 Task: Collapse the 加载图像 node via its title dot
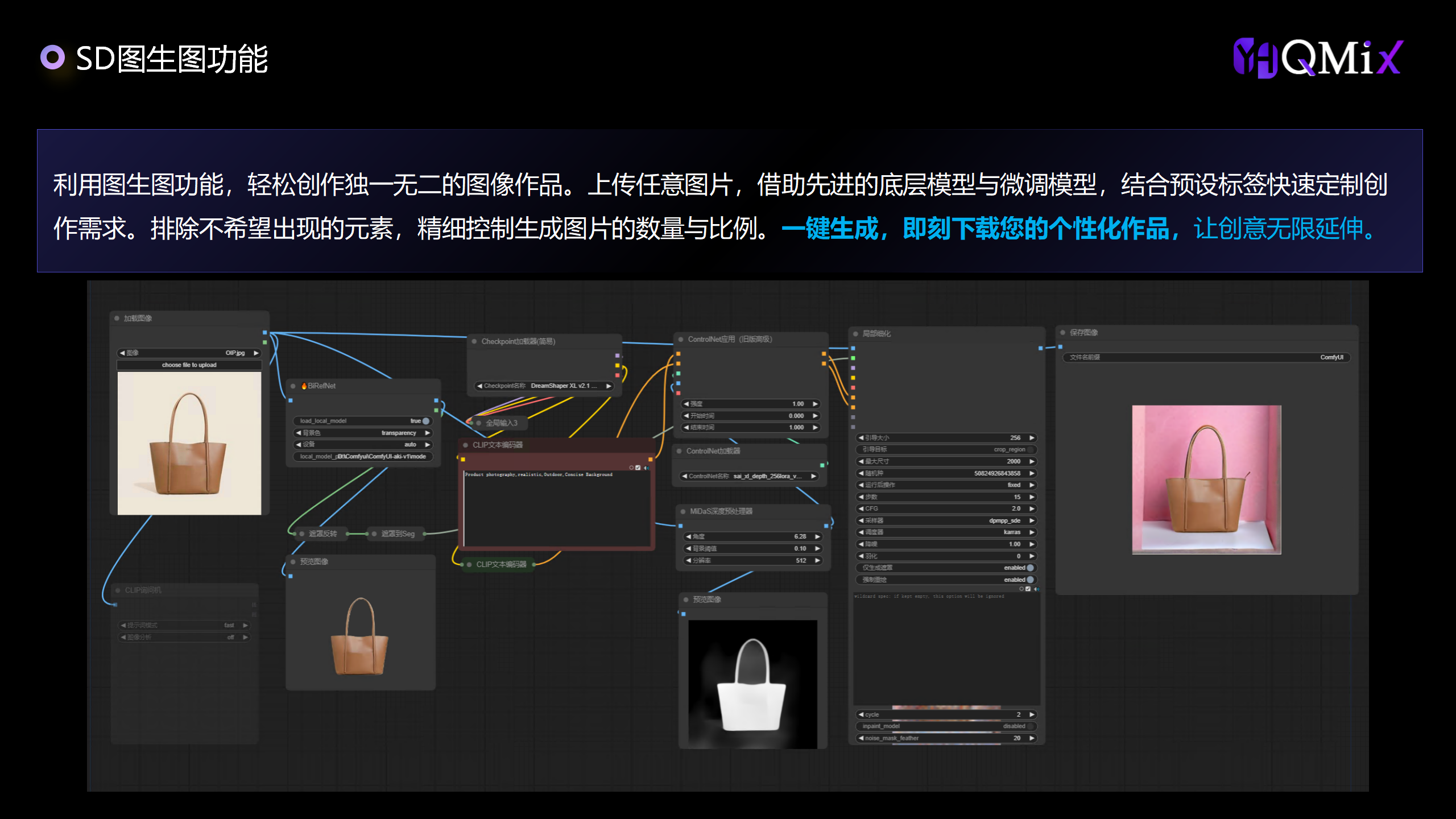[117, 318]
